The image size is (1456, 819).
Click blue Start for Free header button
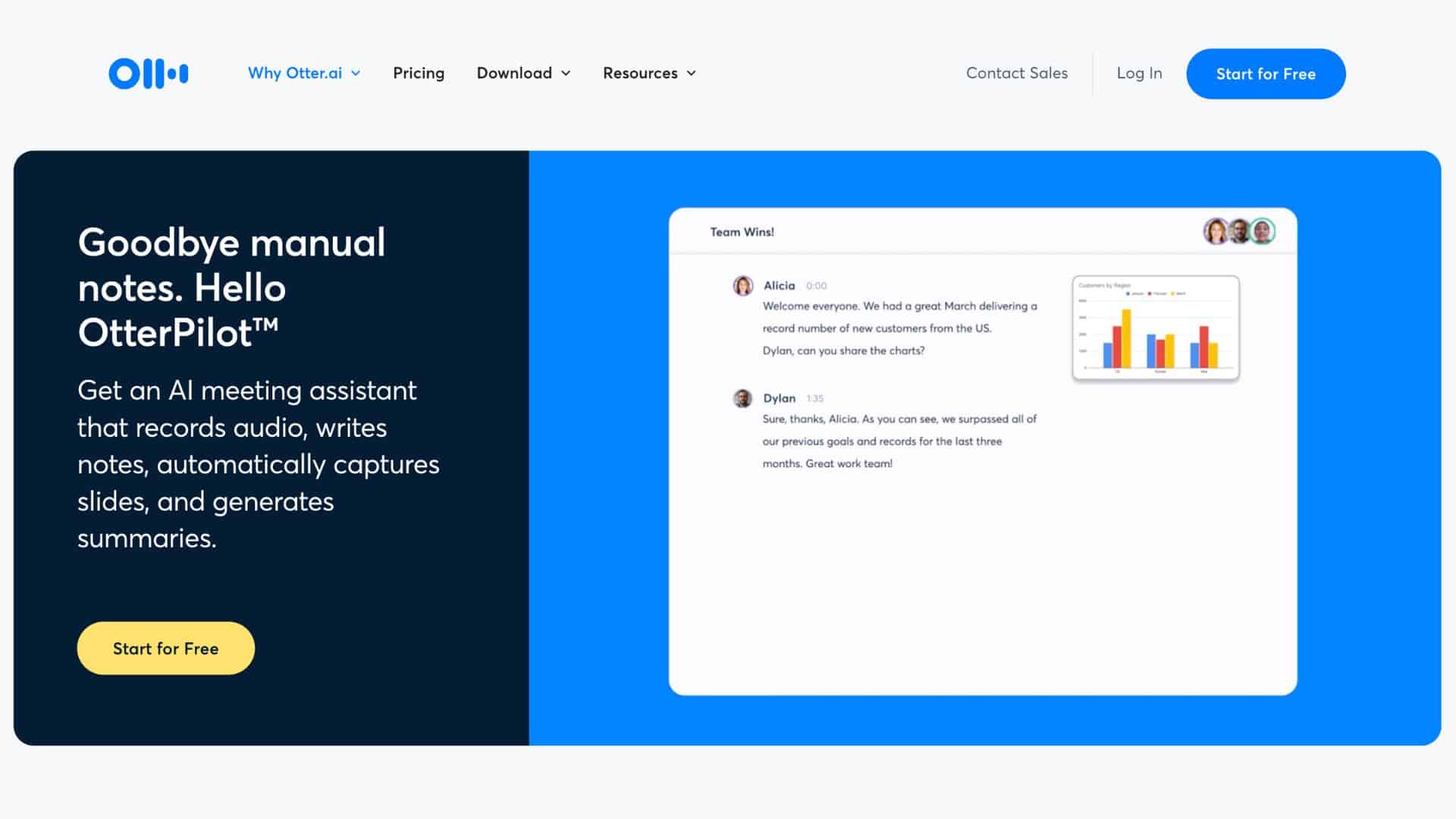(1266, 74)
